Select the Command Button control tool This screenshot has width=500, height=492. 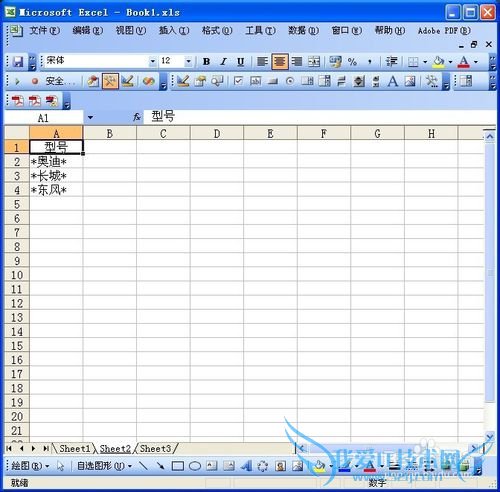pos(273,81)
